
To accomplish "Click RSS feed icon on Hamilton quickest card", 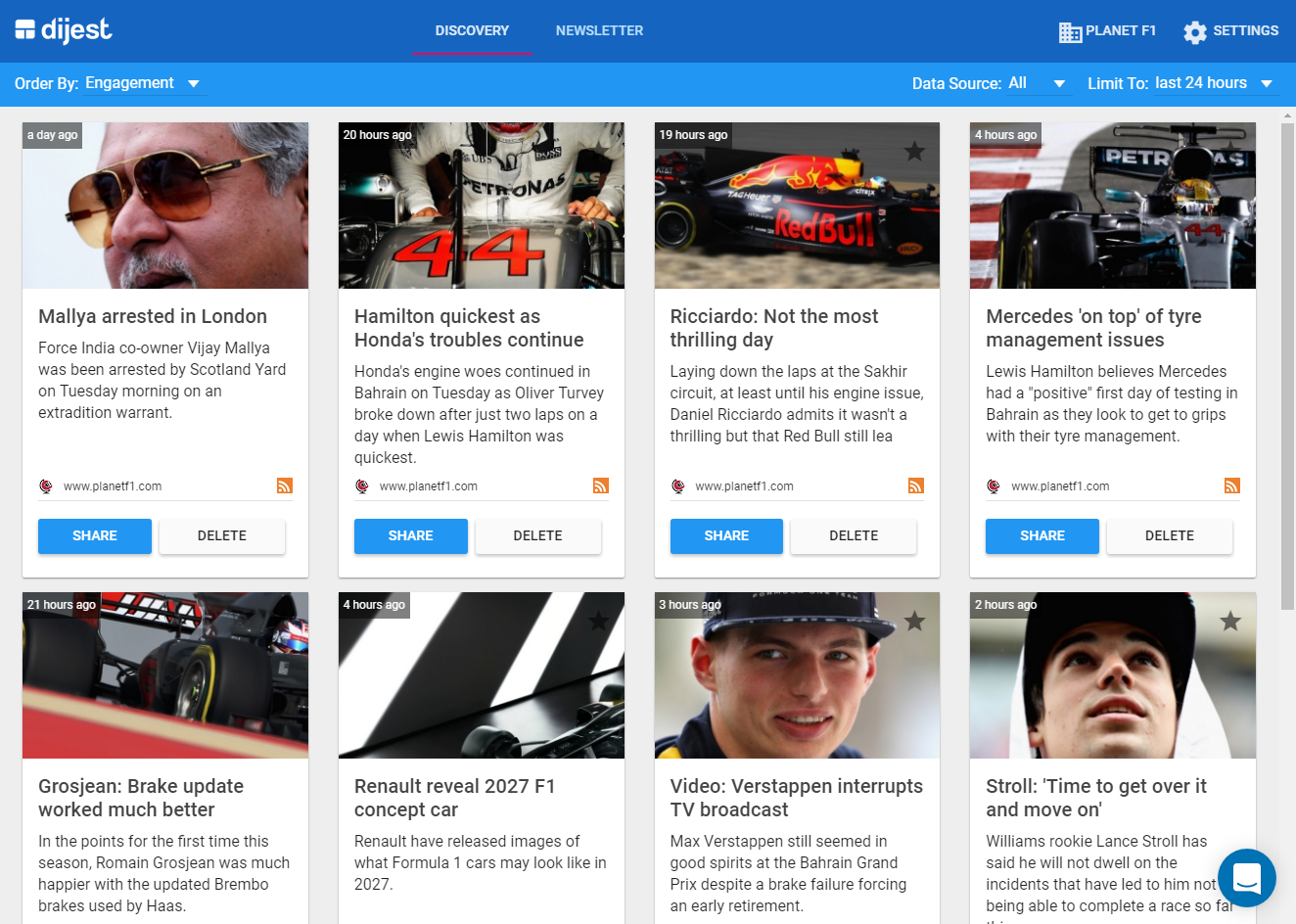I will point(601,485).
